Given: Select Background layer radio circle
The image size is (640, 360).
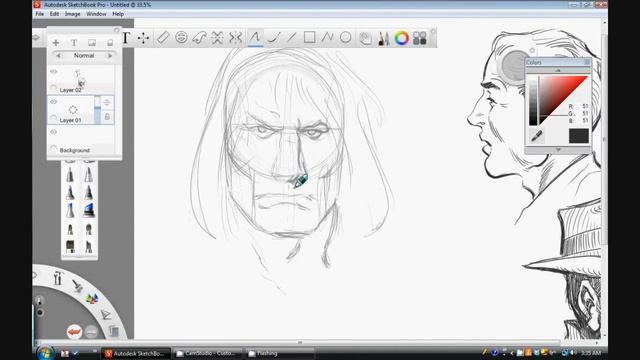Looking at the screenshot, I should coord(53,149).
